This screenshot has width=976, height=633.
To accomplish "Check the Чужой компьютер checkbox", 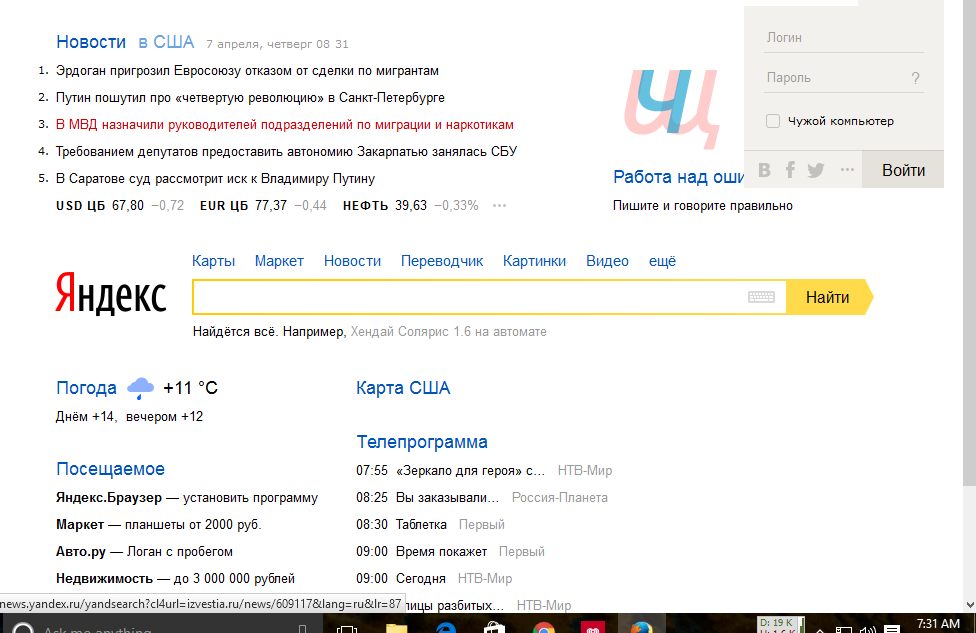I will point(772,121).
